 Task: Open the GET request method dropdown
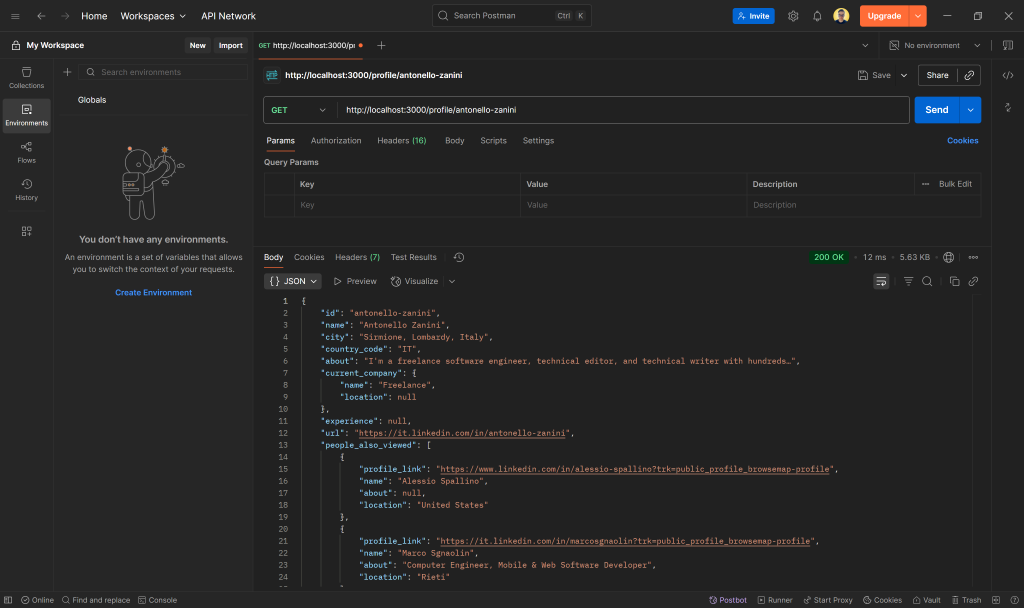pyautogui.click(x=299, y=108)
